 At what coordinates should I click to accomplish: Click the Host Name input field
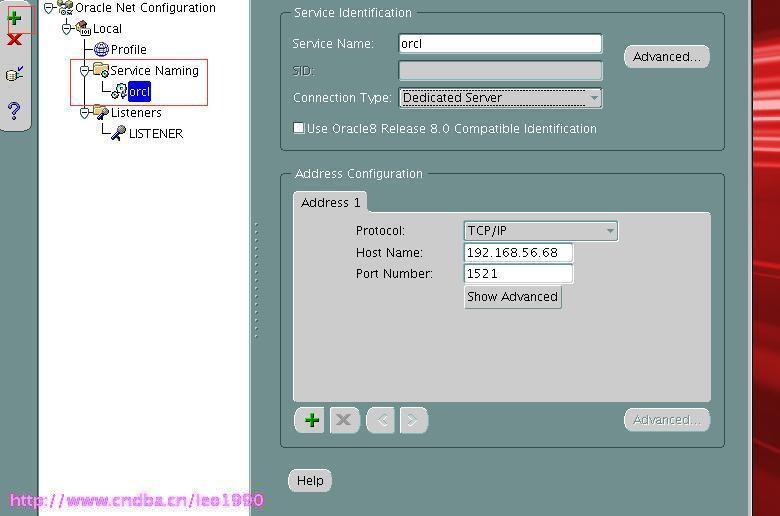[518, 252]
